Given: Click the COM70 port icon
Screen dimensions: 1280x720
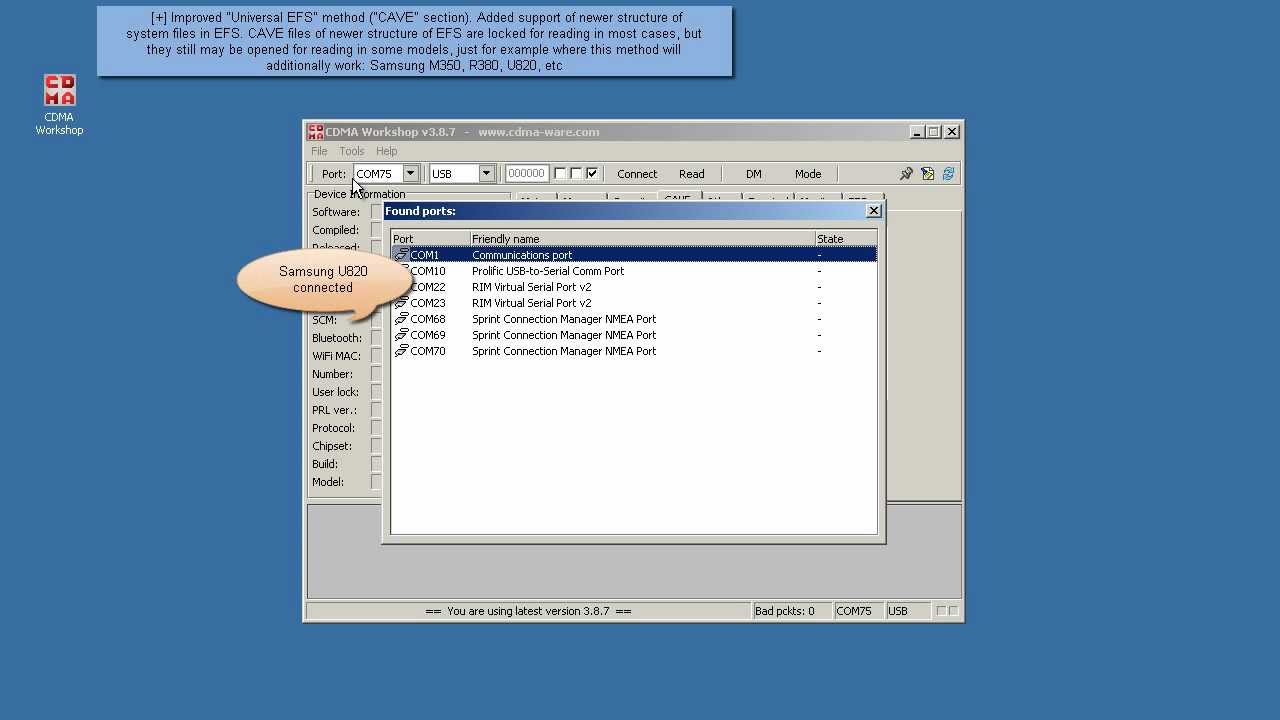Looking at the screenshot, I should click(x=401, y=351).
